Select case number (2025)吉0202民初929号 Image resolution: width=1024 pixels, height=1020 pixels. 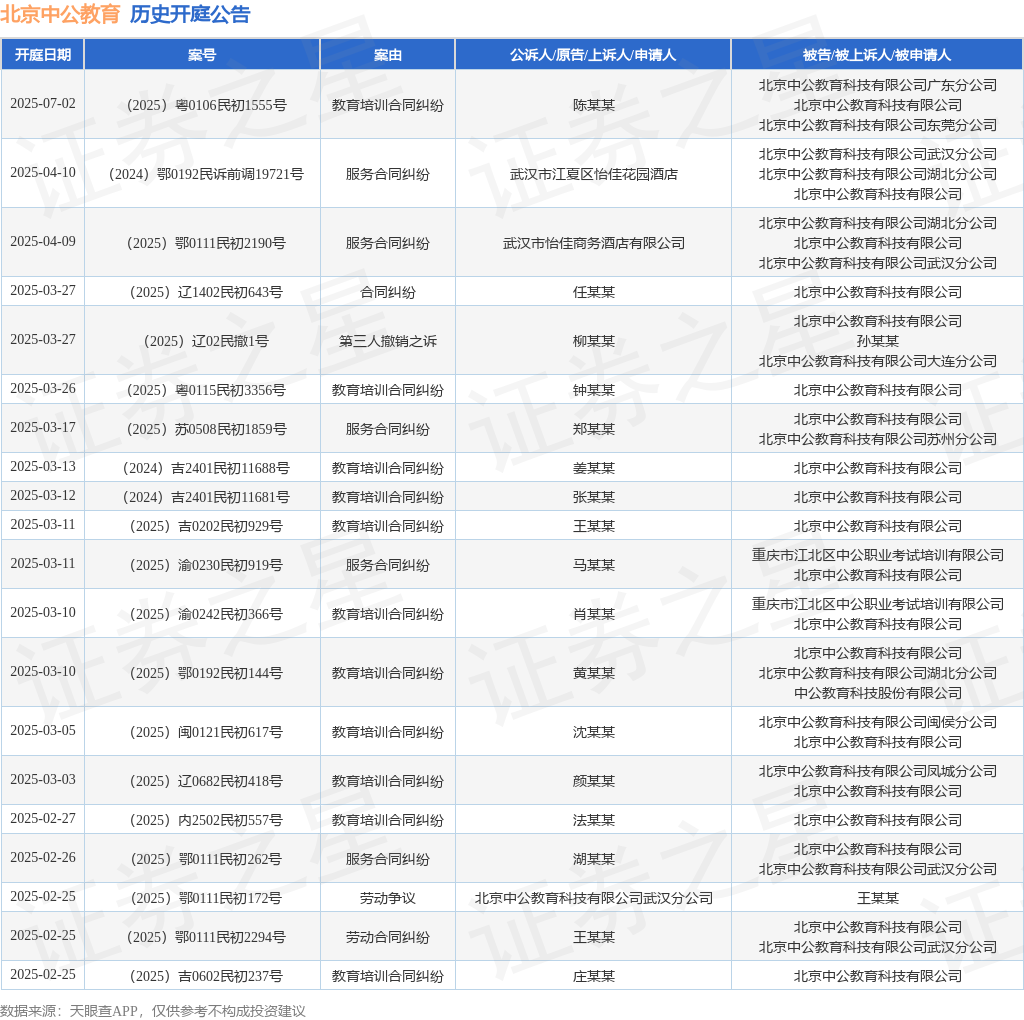pyautogui.click(x=206, y=526)
